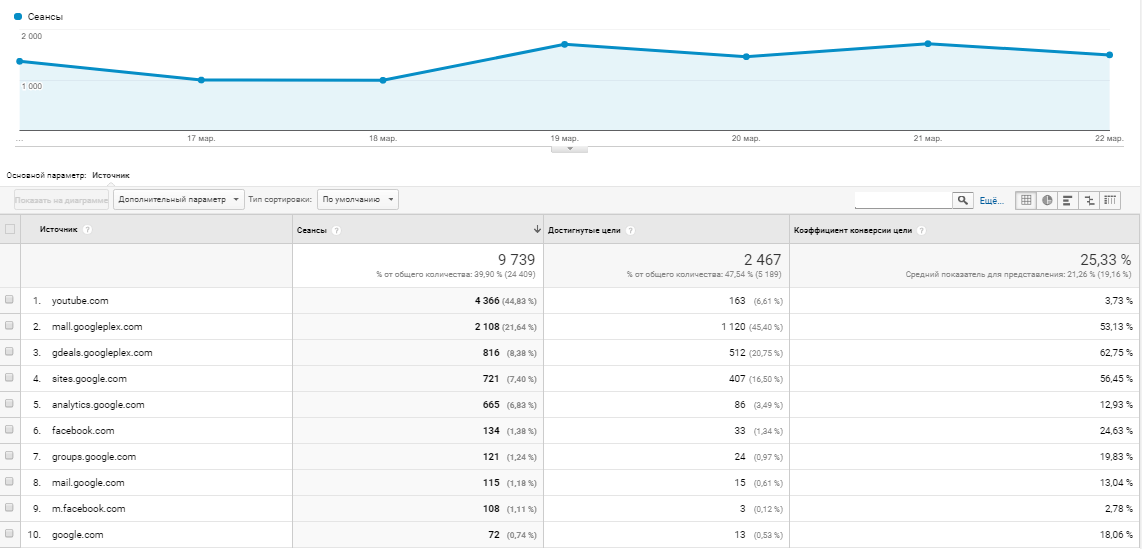
Task: Click help icon beside Достигнутые цели header
Action: tap(630, 230)
